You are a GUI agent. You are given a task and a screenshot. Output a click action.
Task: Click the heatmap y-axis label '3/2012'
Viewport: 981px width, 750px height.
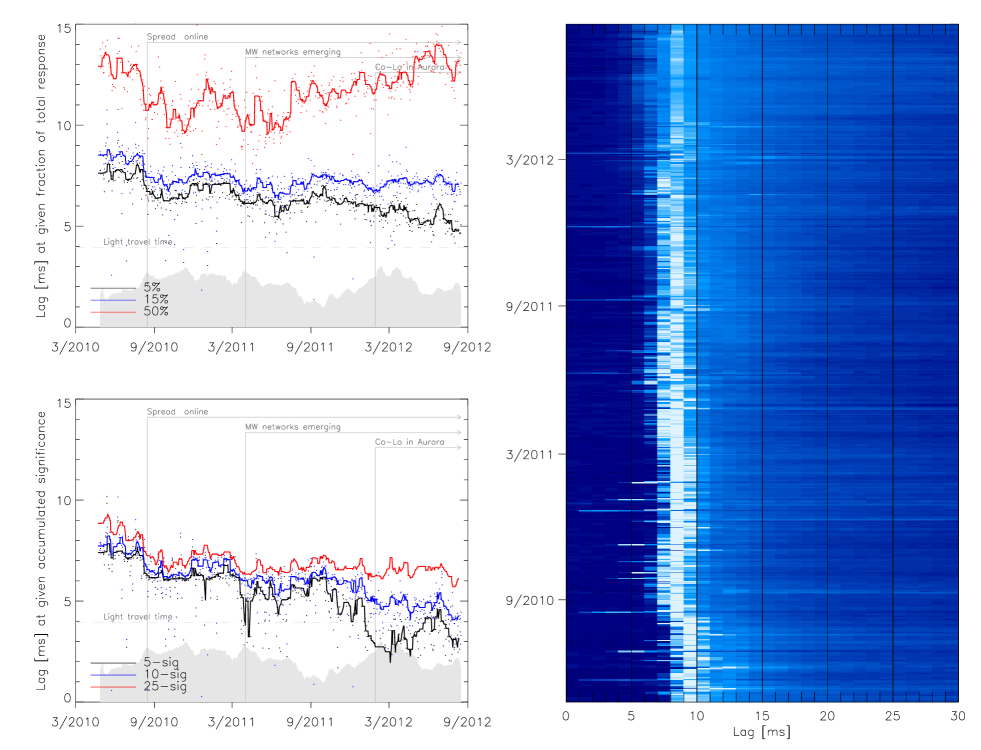[530, 160]
